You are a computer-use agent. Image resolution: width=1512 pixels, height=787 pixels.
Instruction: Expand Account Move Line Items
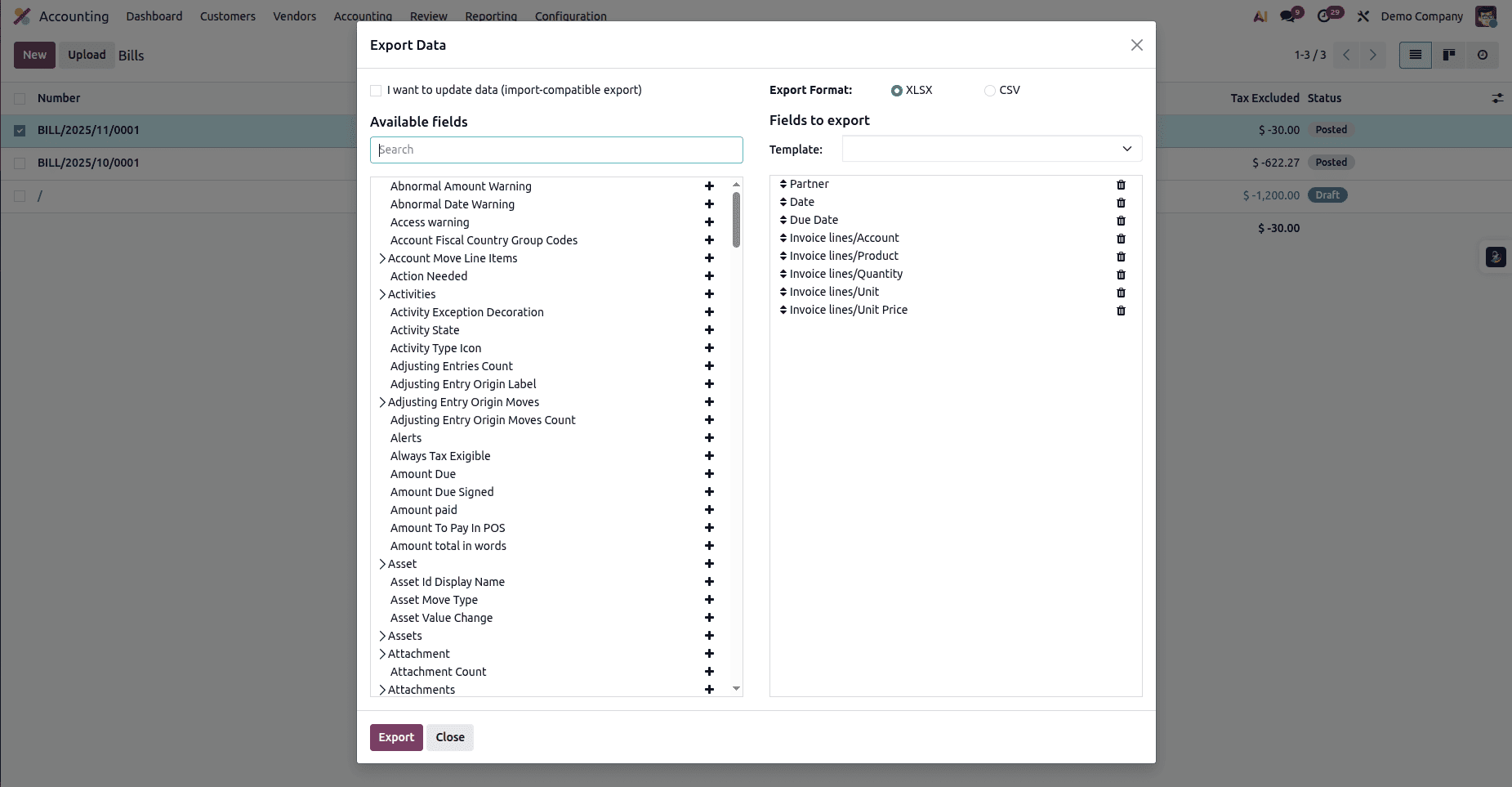click(382, 258)
